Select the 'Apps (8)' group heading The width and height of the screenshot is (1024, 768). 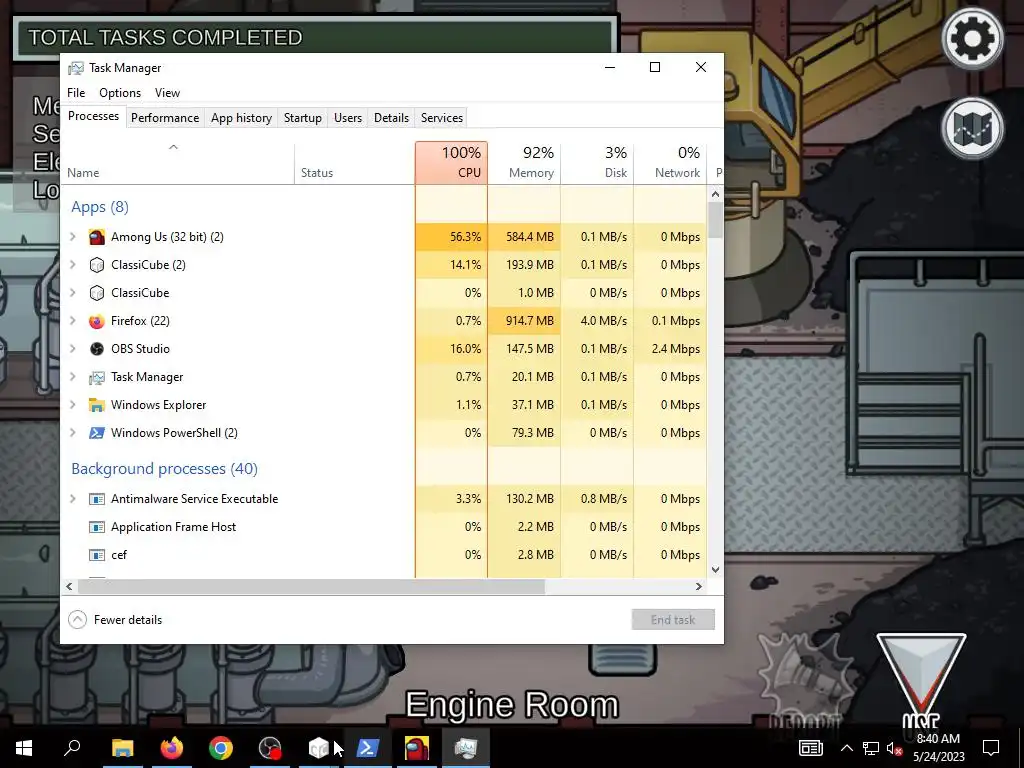point(100,207)
